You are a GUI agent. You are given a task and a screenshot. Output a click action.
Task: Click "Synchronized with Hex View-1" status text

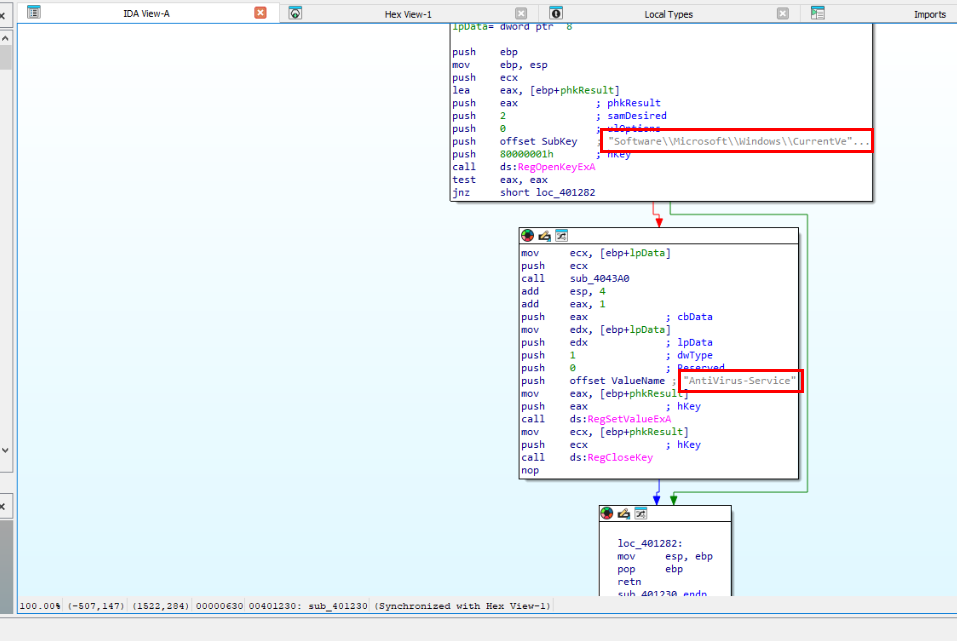point(463,606)
